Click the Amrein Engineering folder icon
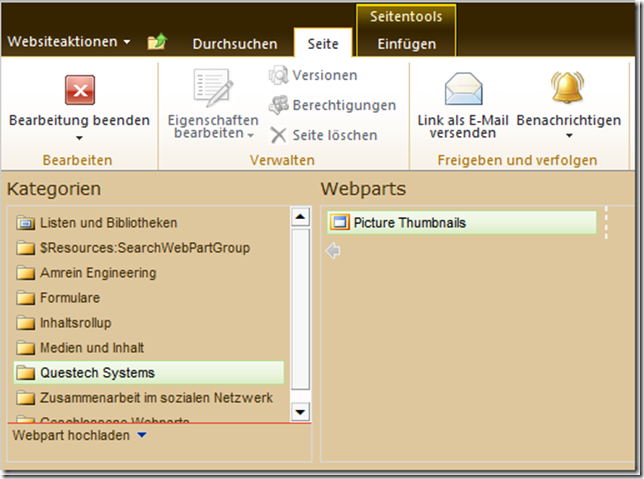The width and height of the screenshot is (644, 479). pyautogui.click(x=25, y=273)
